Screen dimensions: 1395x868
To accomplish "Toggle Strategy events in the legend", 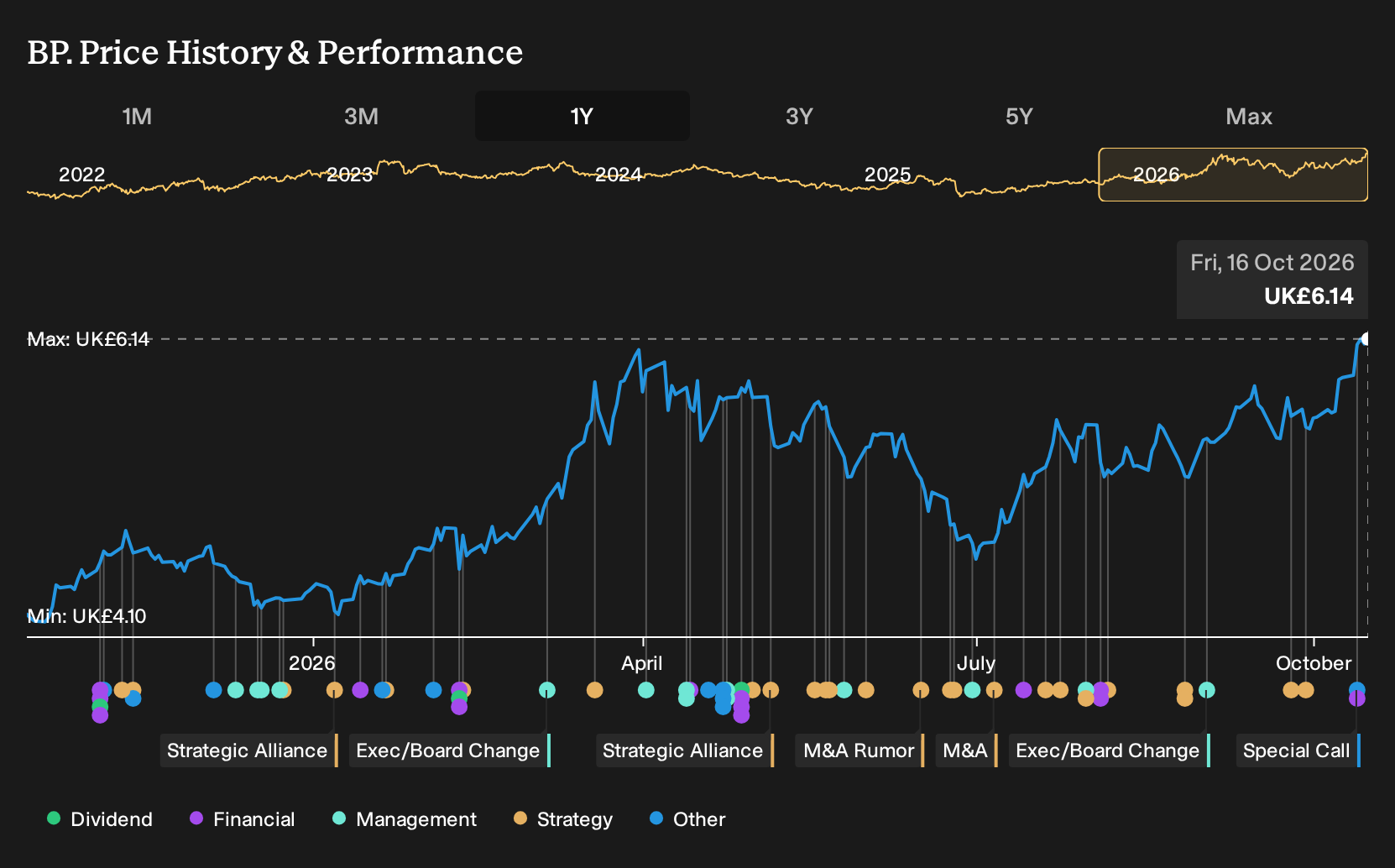I will coord(563,819).
